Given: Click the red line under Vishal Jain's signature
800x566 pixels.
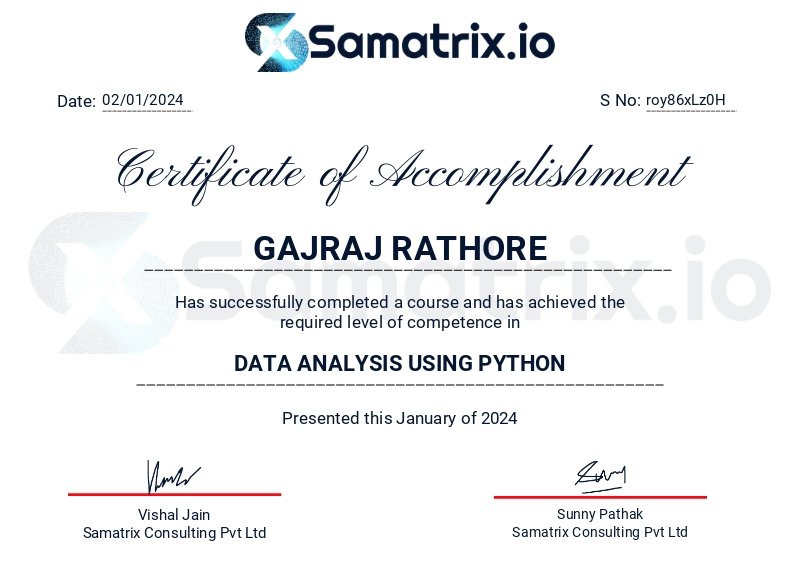Looking at the screenshot, I should coord(174,494).
